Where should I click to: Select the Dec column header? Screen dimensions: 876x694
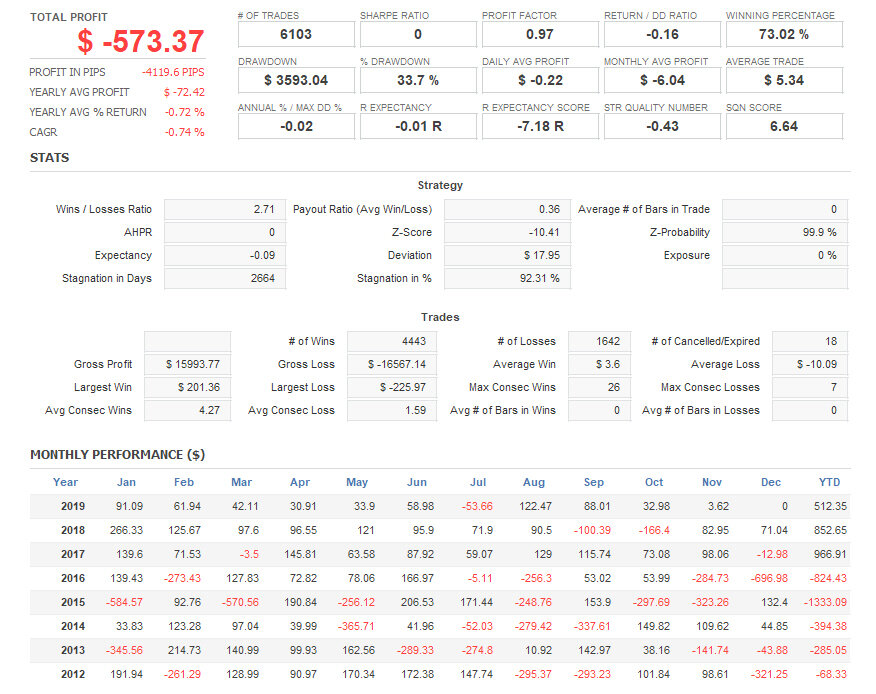771,482
